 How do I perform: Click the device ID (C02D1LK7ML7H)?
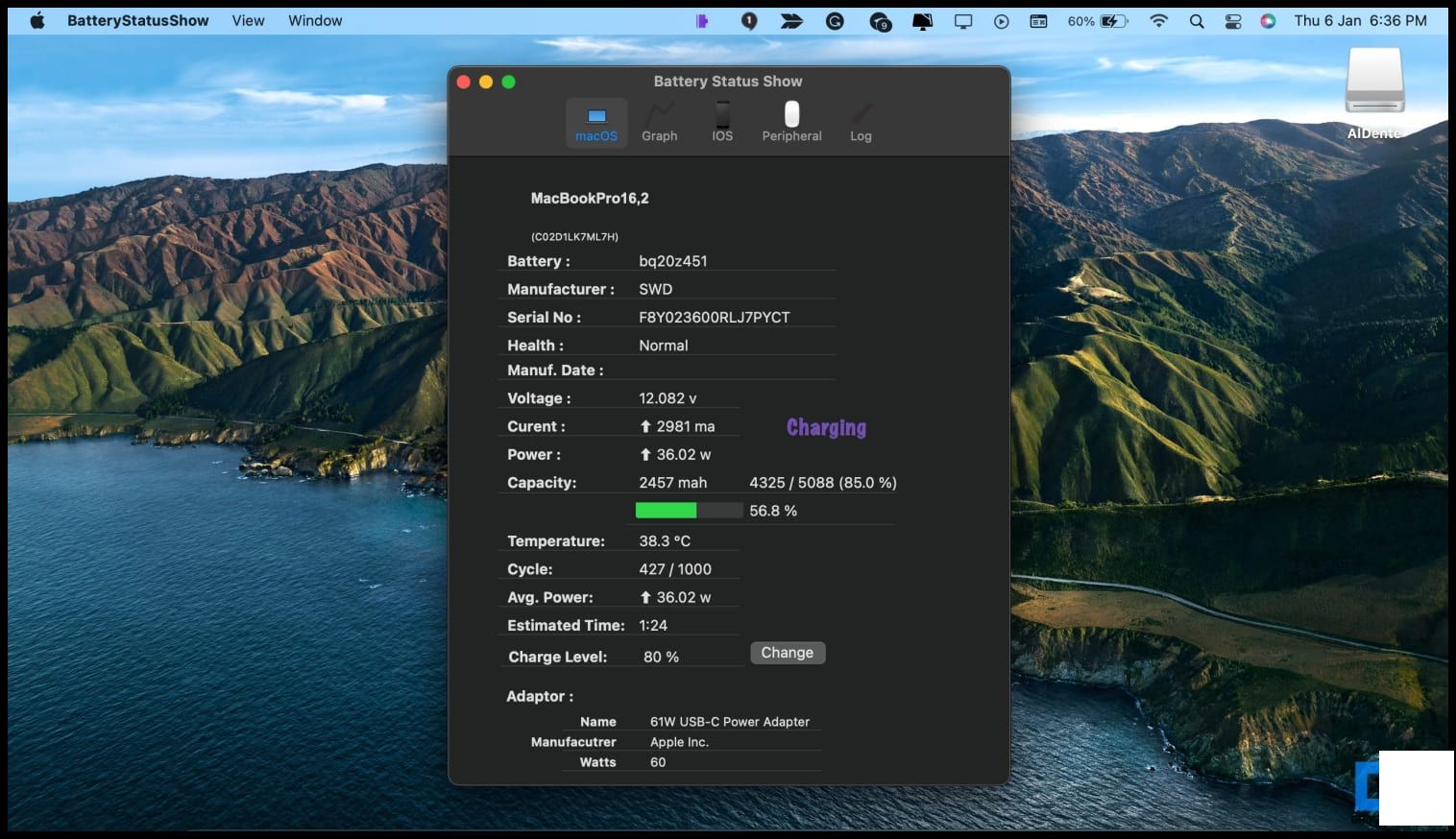point(574,236)
